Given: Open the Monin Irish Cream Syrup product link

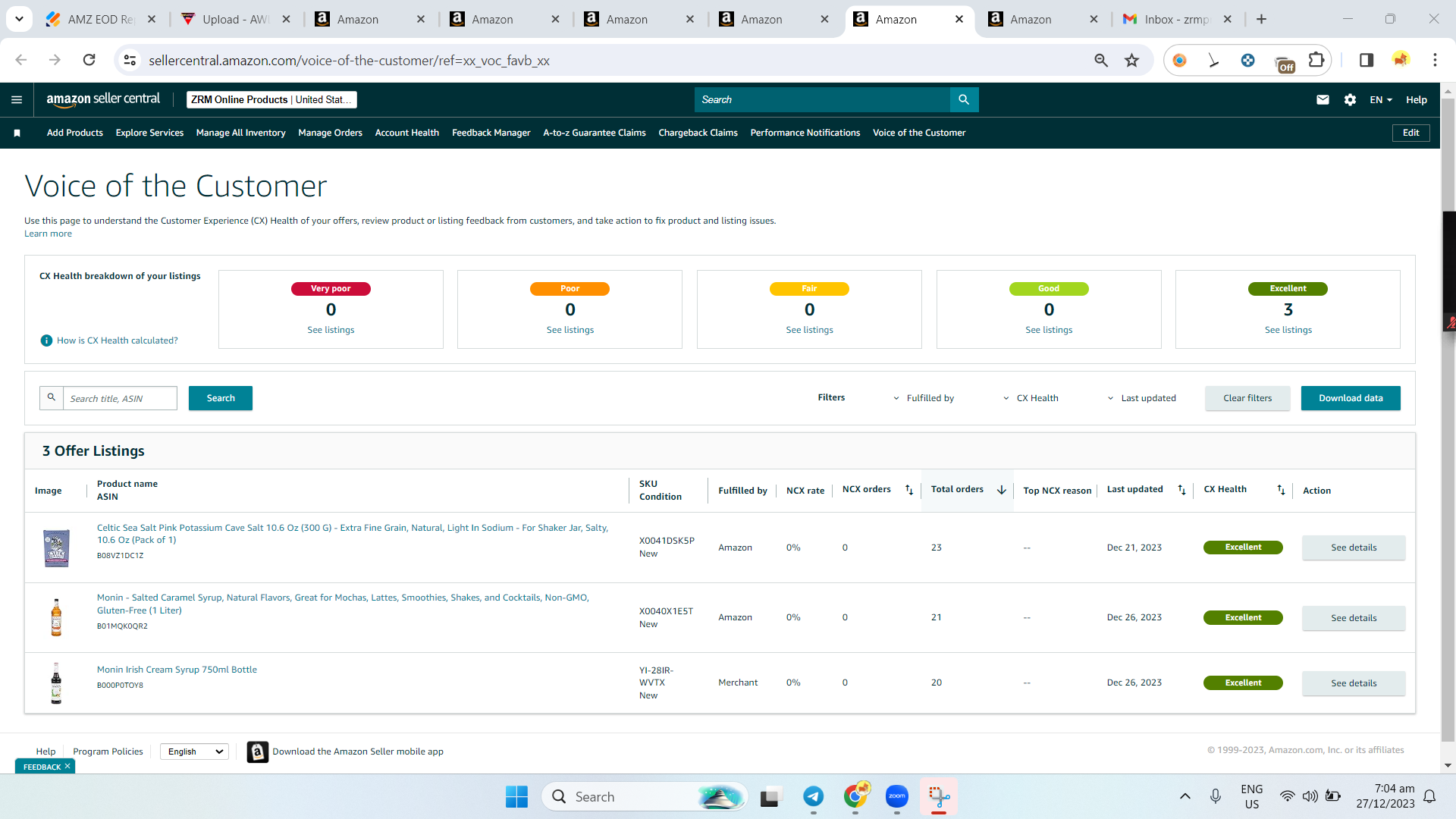Looking at the screenshot, I should (x=177, y=670).
